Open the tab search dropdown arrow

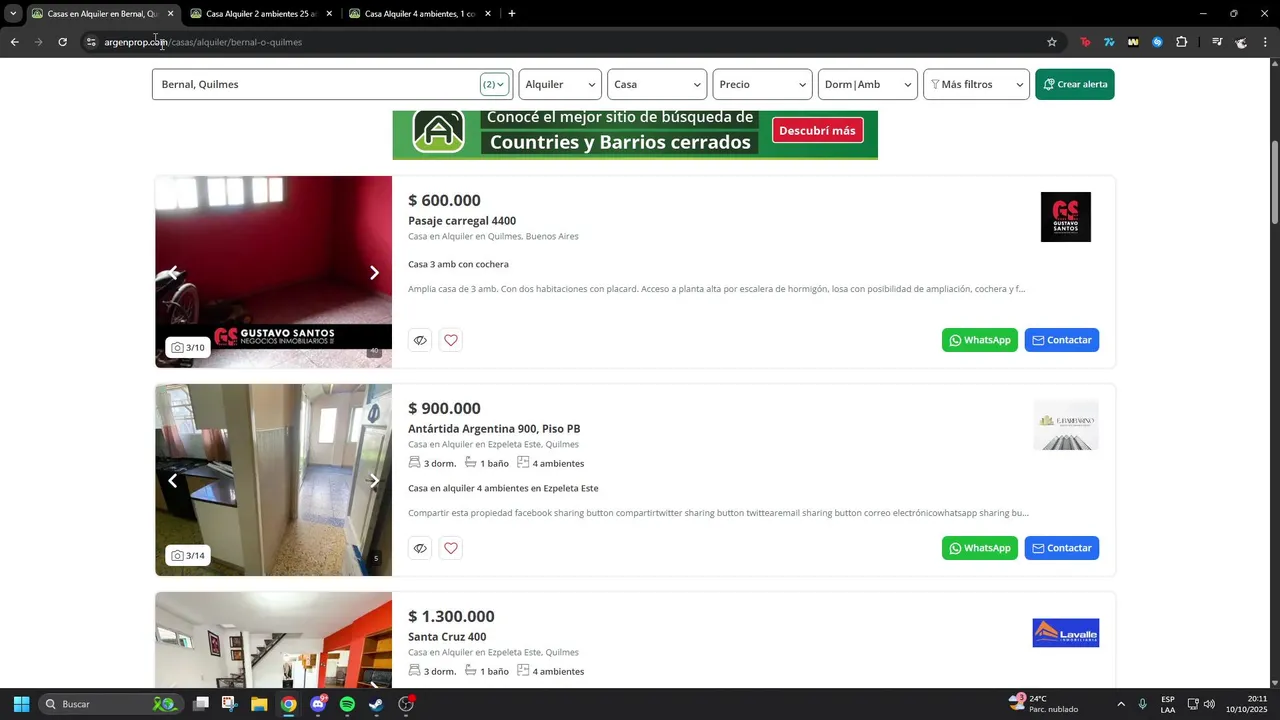tap(13, 13)
